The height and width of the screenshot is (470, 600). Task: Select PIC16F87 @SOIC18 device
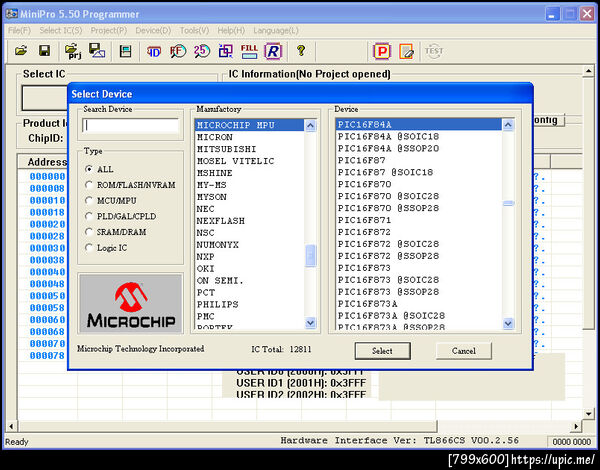[419, 172]
